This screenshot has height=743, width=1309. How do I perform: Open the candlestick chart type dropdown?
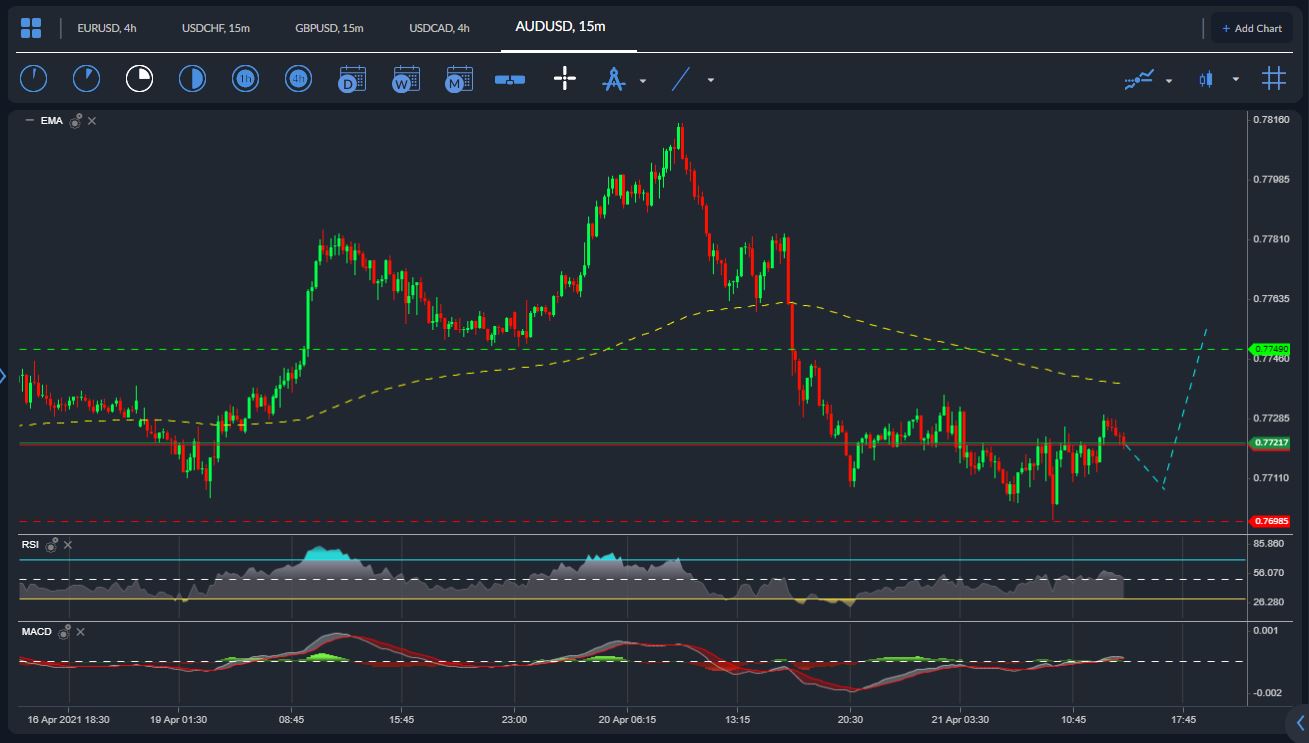[x=1234, y=79]
